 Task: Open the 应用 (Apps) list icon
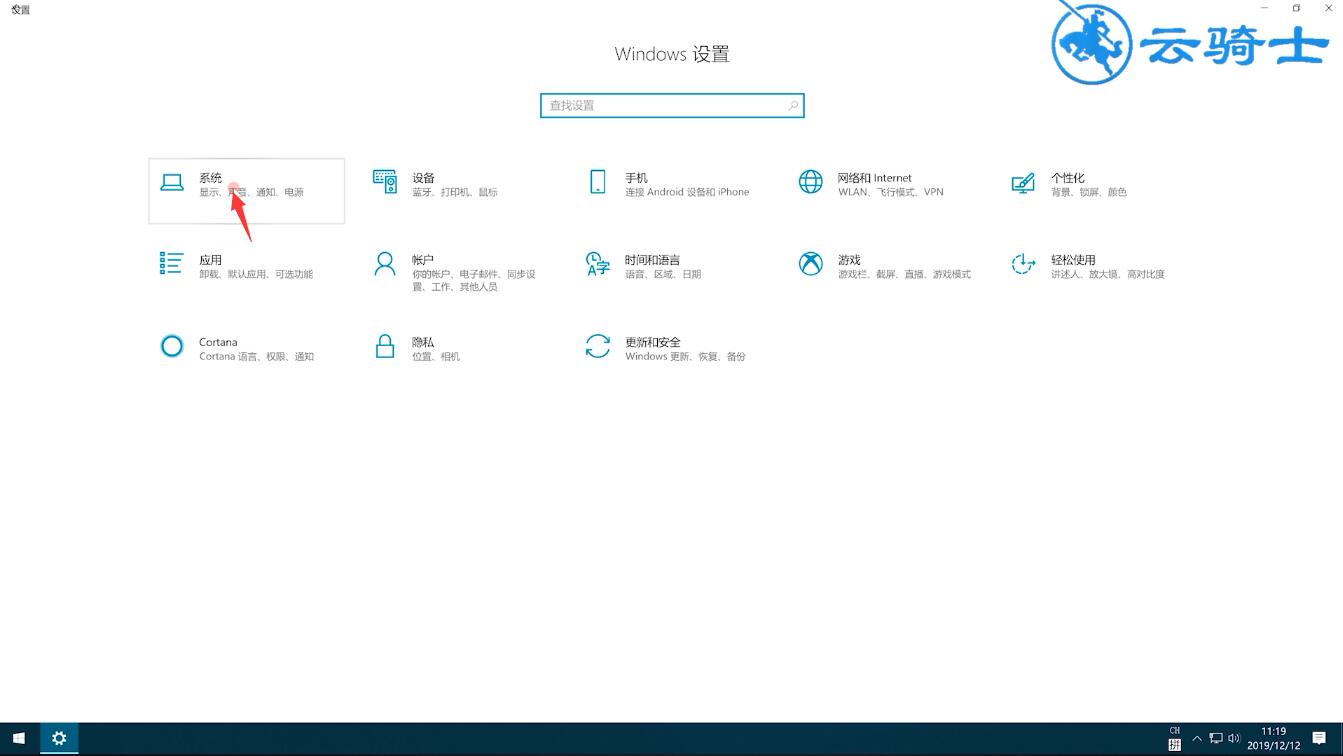point(171,263)
